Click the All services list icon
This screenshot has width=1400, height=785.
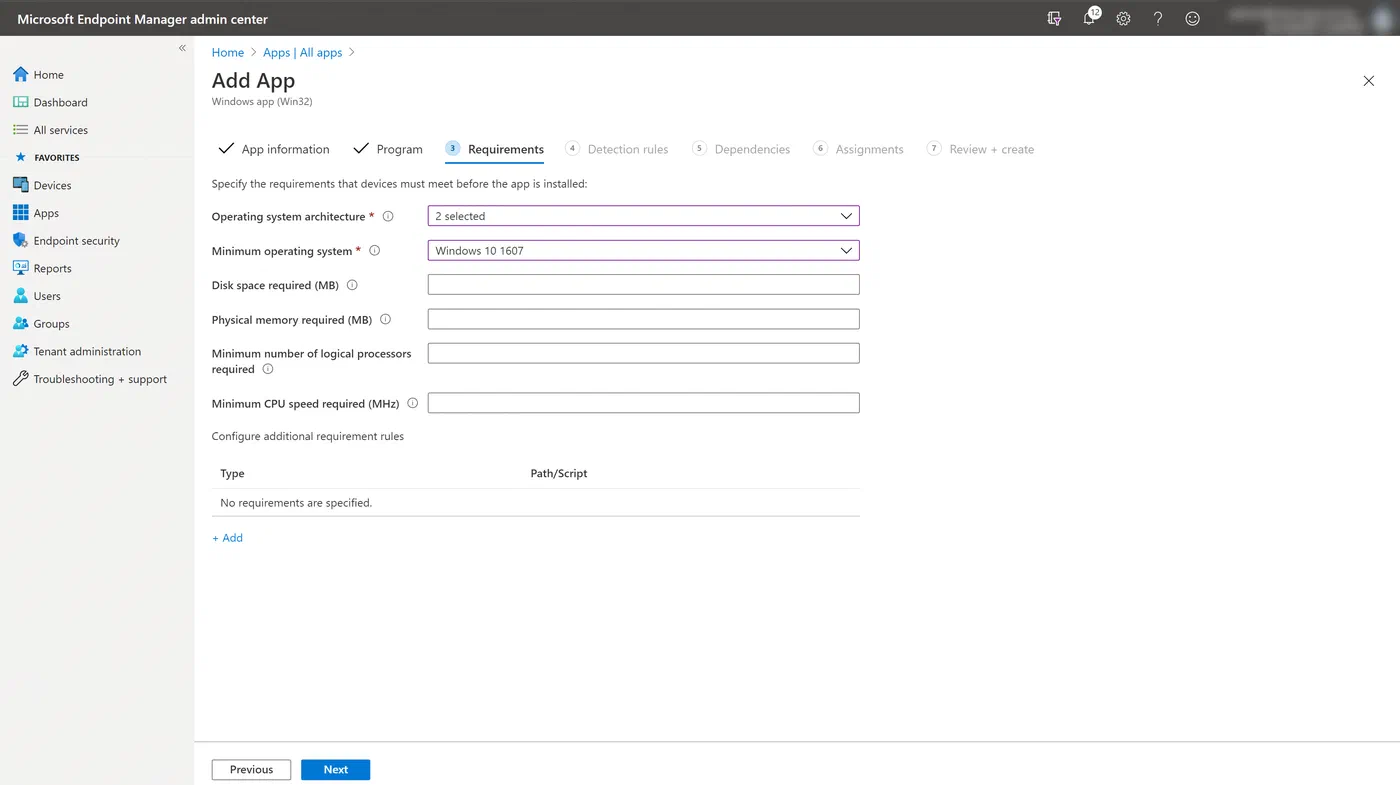(20, 130)
